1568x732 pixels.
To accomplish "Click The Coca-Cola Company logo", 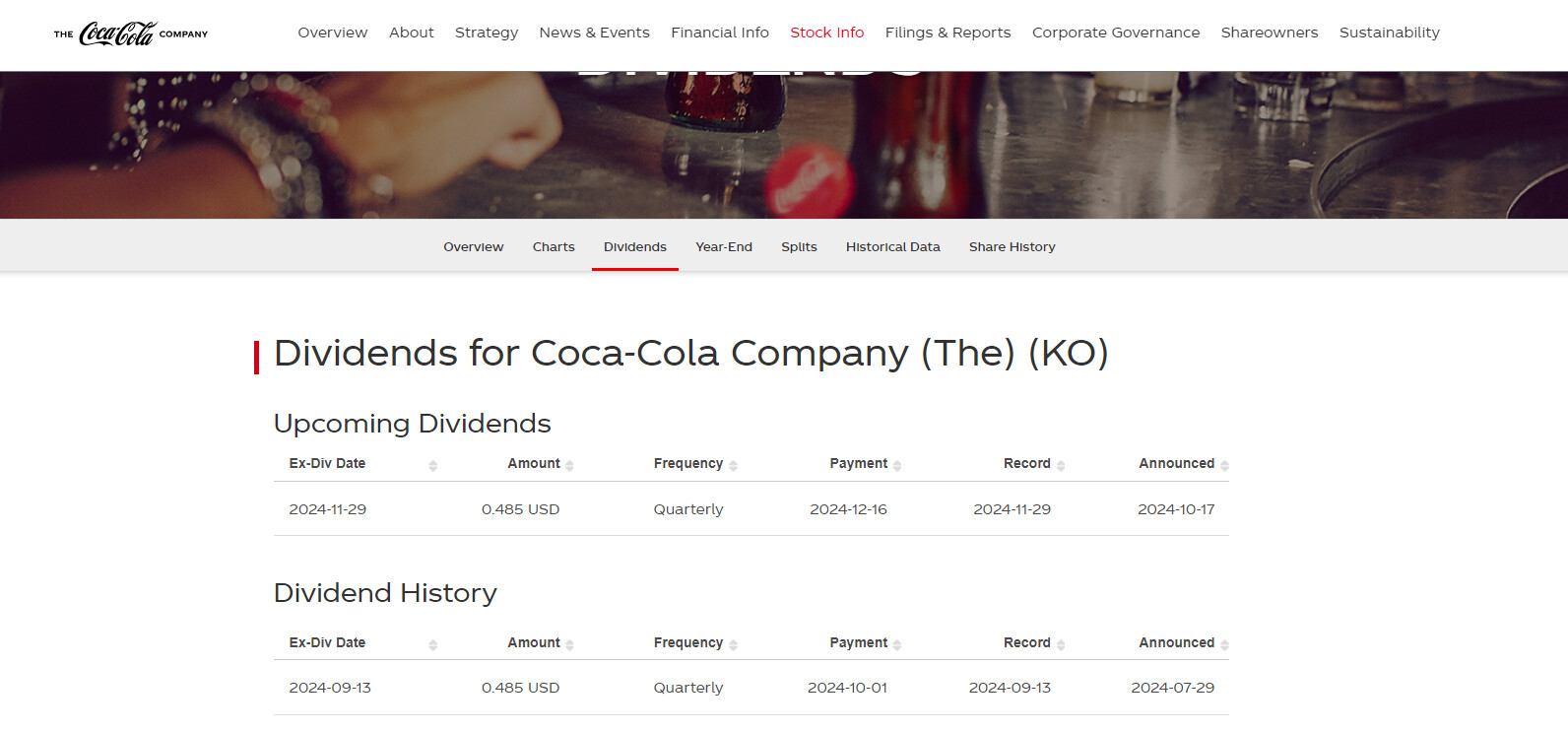I will [131, 33].
